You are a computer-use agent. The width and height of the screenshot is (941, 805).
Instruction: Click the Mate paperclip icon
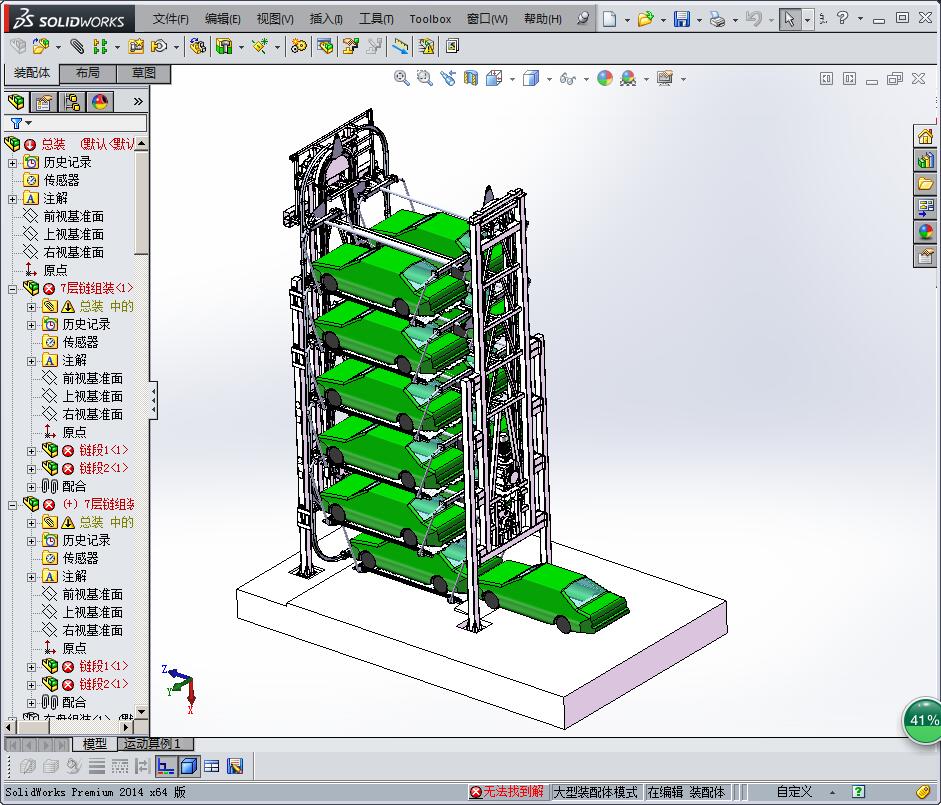point(77,46)
